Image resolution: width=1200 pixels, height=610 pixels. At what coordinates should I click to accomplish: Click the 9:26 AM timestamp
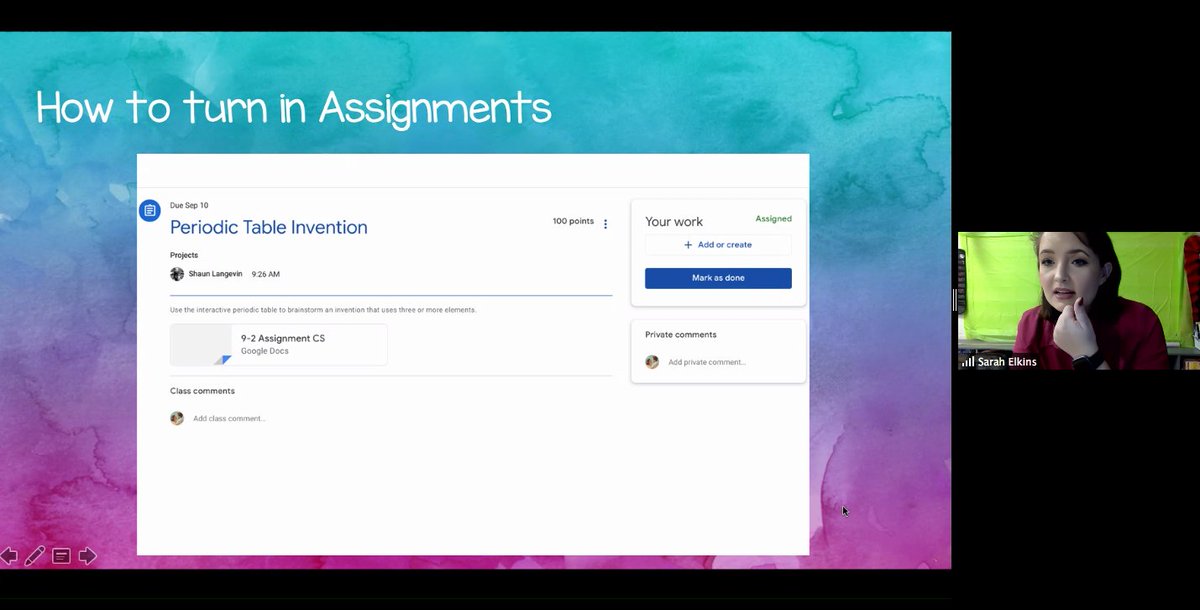(x=265, y=274)
